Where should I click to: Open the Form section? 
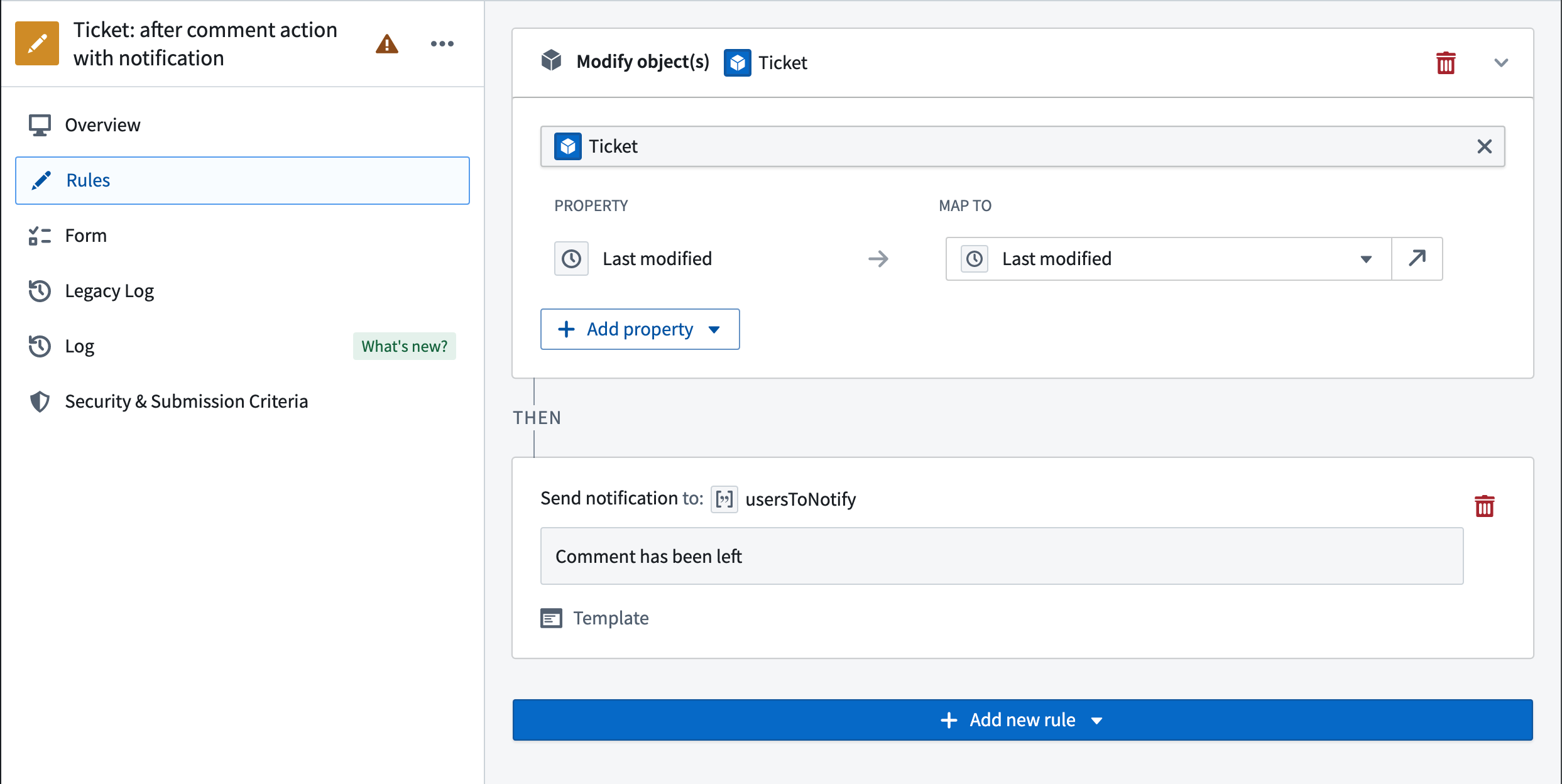[243, 236]
